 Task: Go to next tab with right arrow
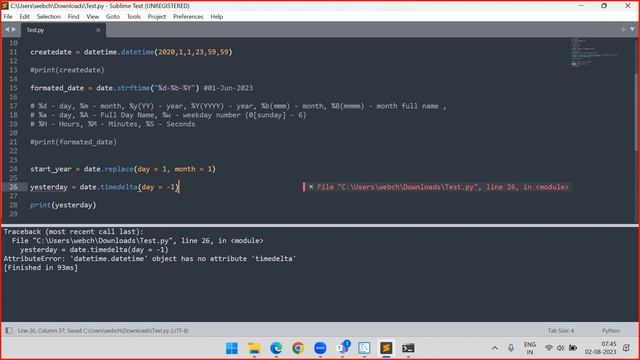(14, 29)
